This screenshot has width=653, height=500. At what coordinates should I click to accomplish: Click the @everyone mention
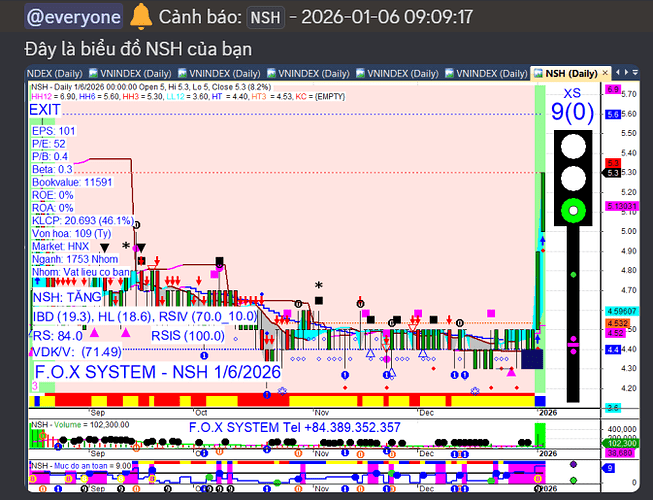(x=73, y=17)
